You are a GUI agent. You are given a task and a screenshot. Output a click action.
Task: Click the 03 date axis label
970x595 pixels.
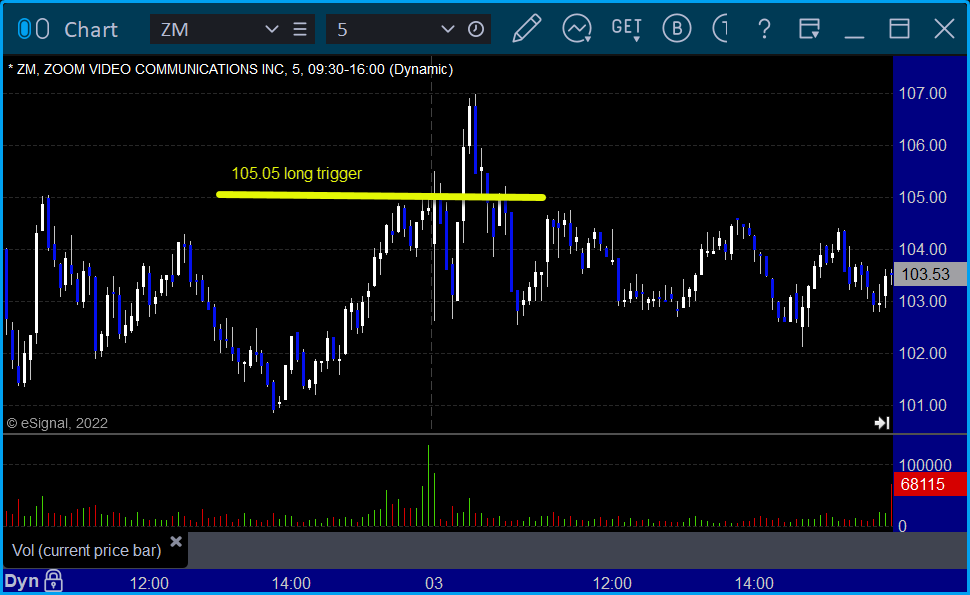point(434,583)
